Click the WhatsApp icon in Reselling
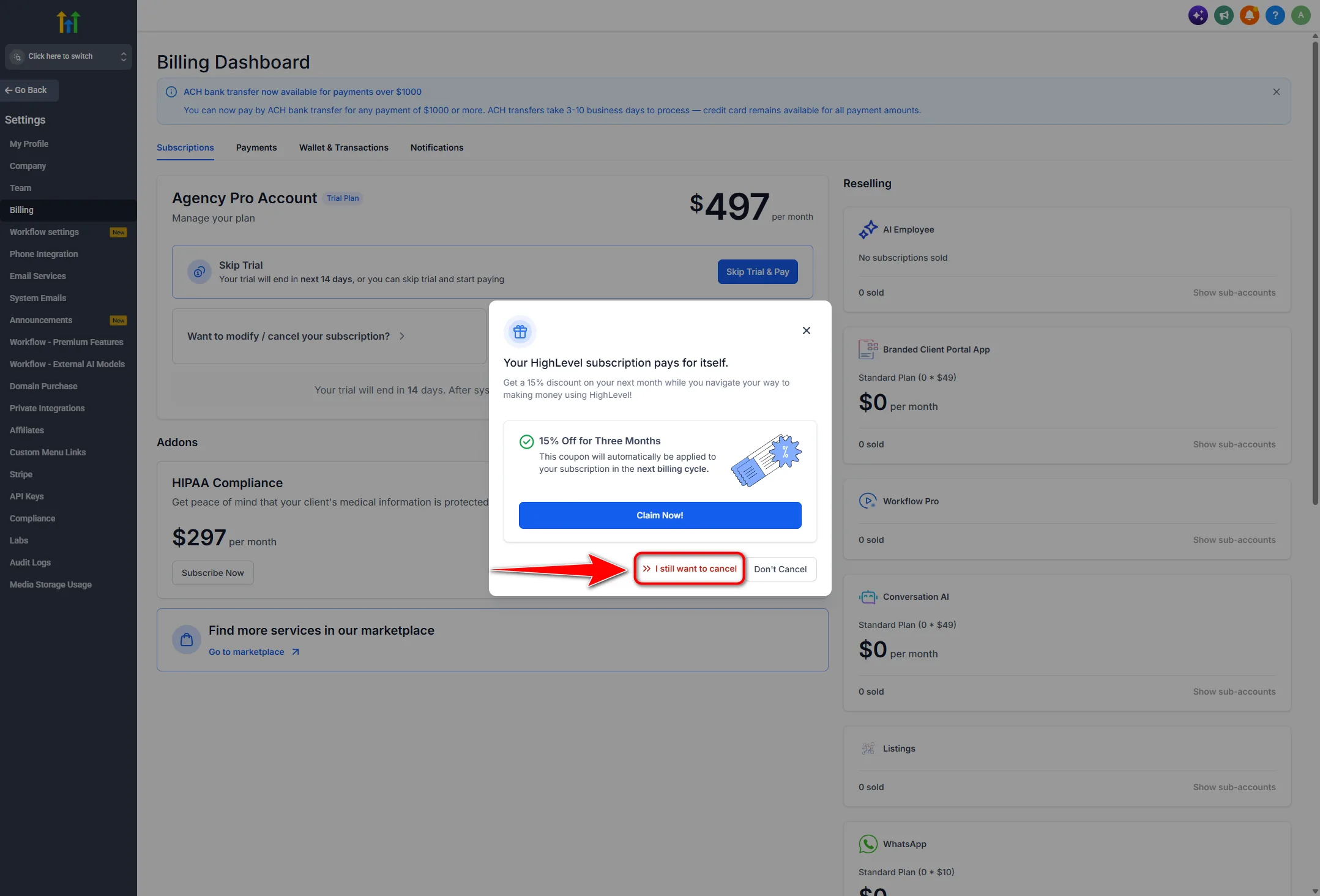Image resolution: width=1320 pixels, height=896 pixels. (868, 844)
